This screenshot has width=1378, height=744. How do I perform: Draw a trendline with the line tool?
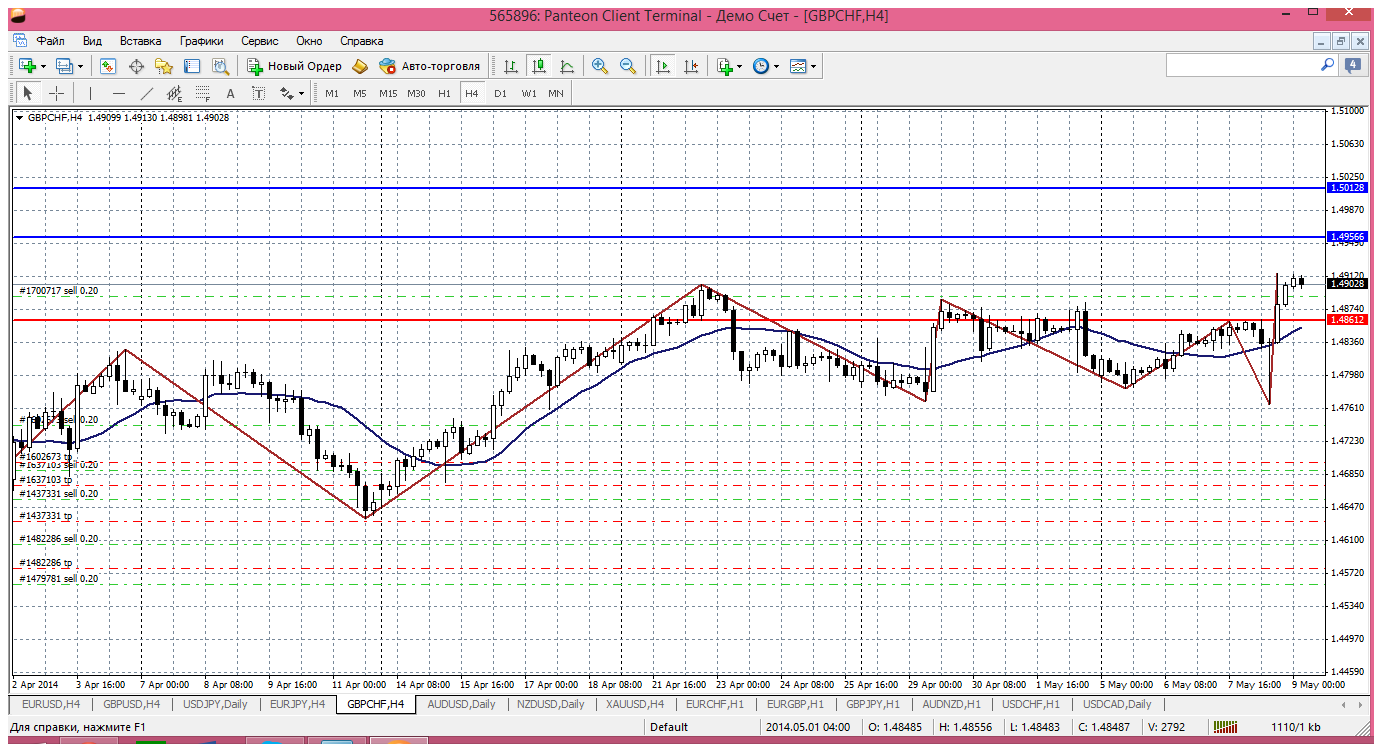point(147,93)
